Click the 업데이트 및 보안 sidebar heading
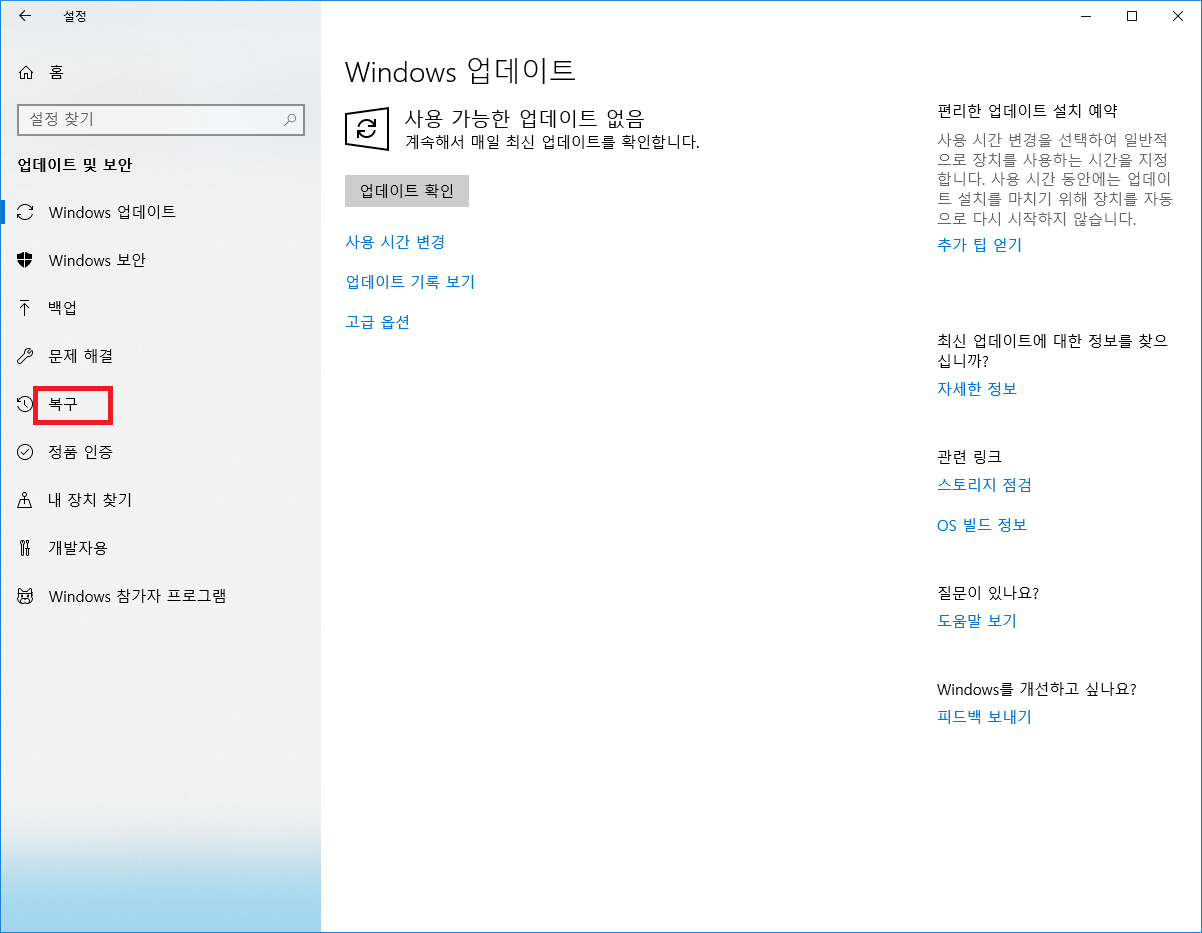 point(75,165)
